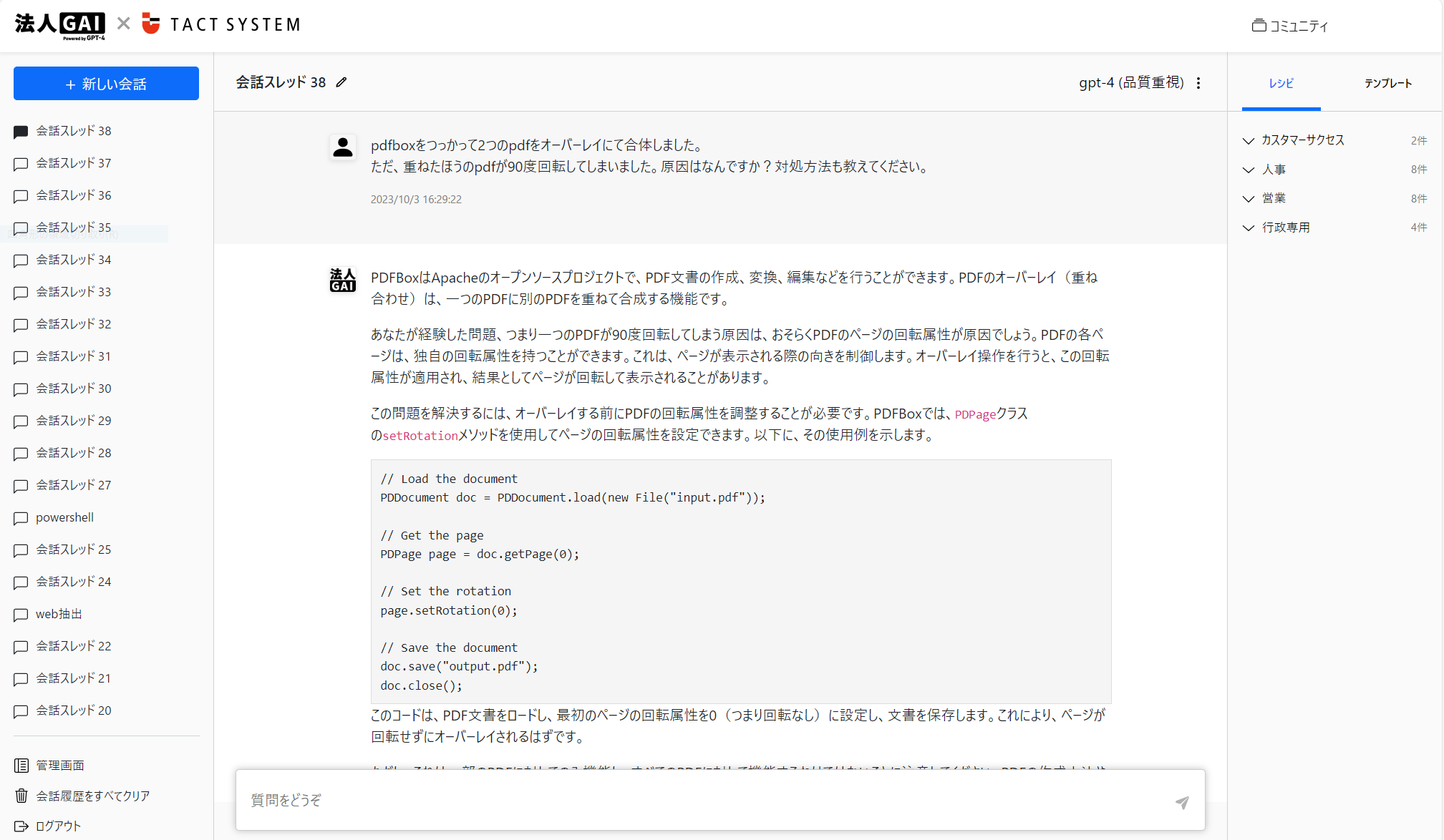The height and width of the screenshot is (840, 1444).
Task: Open the コミュニティ link in the header
Action: point(1290,26)
